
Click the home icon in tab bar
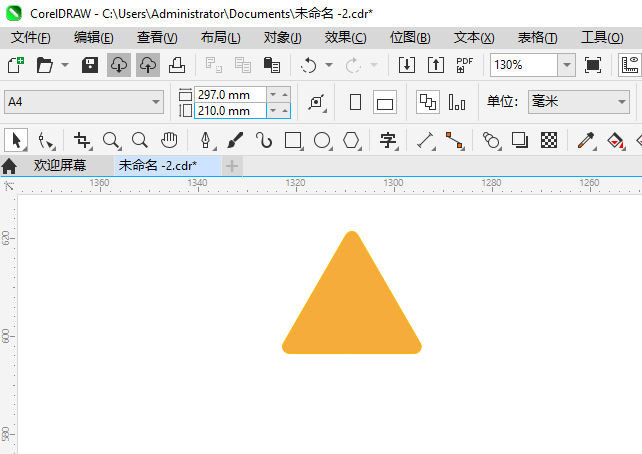(x=9, y=166)
